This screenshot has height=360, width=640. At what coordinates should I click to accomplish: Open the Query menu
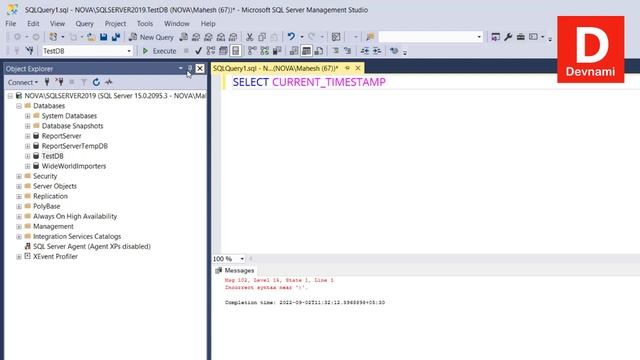tap(84, 24)
